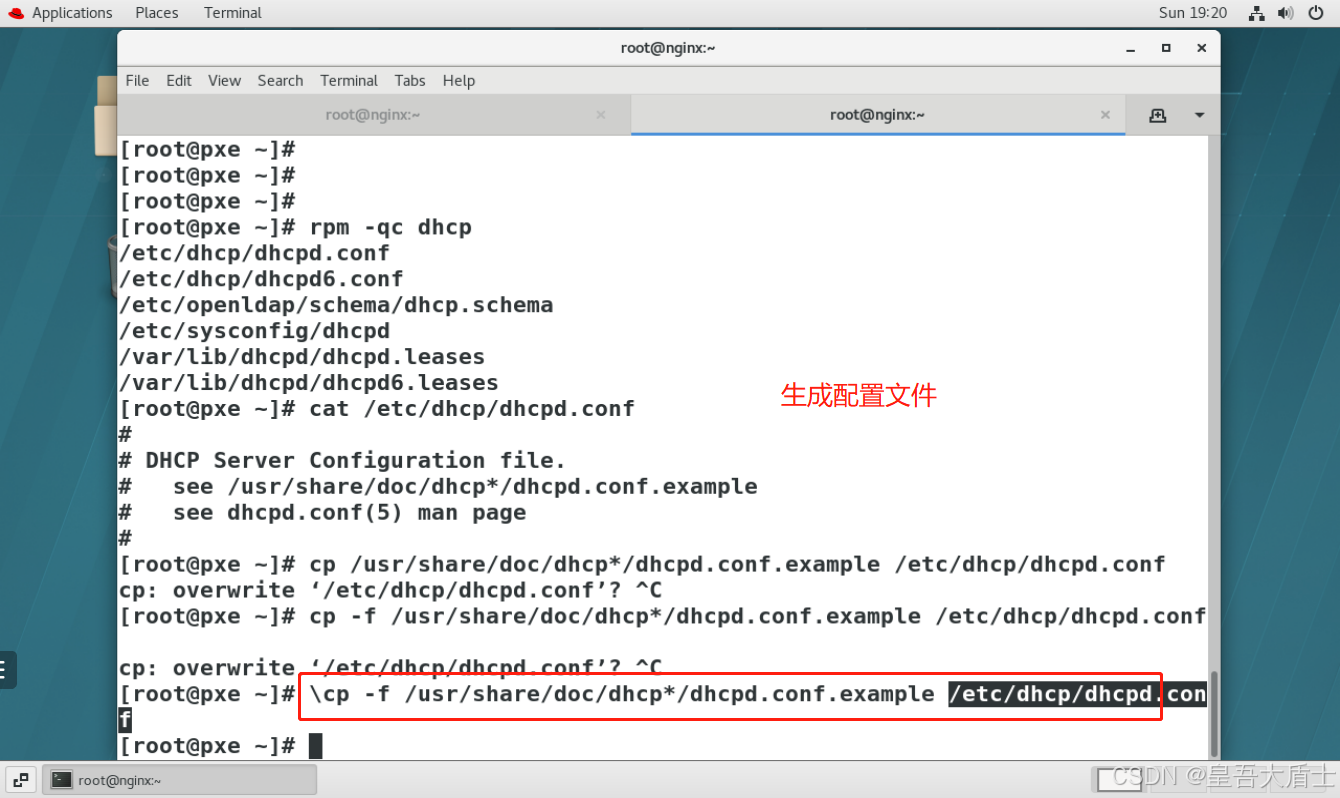Click 'see dhcpd.conf(5) man page' line

(x=349, y=513)
